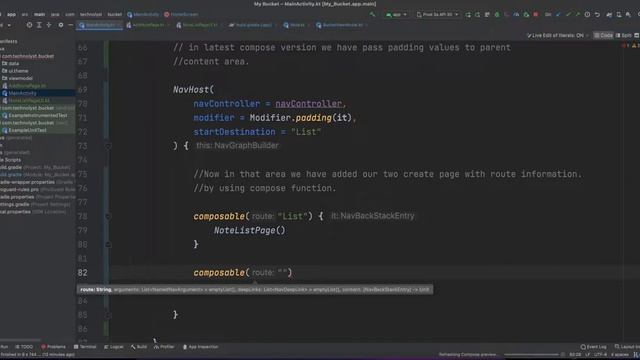Show Git history with the clock icon
640x360 pixels.
point(587,14)
